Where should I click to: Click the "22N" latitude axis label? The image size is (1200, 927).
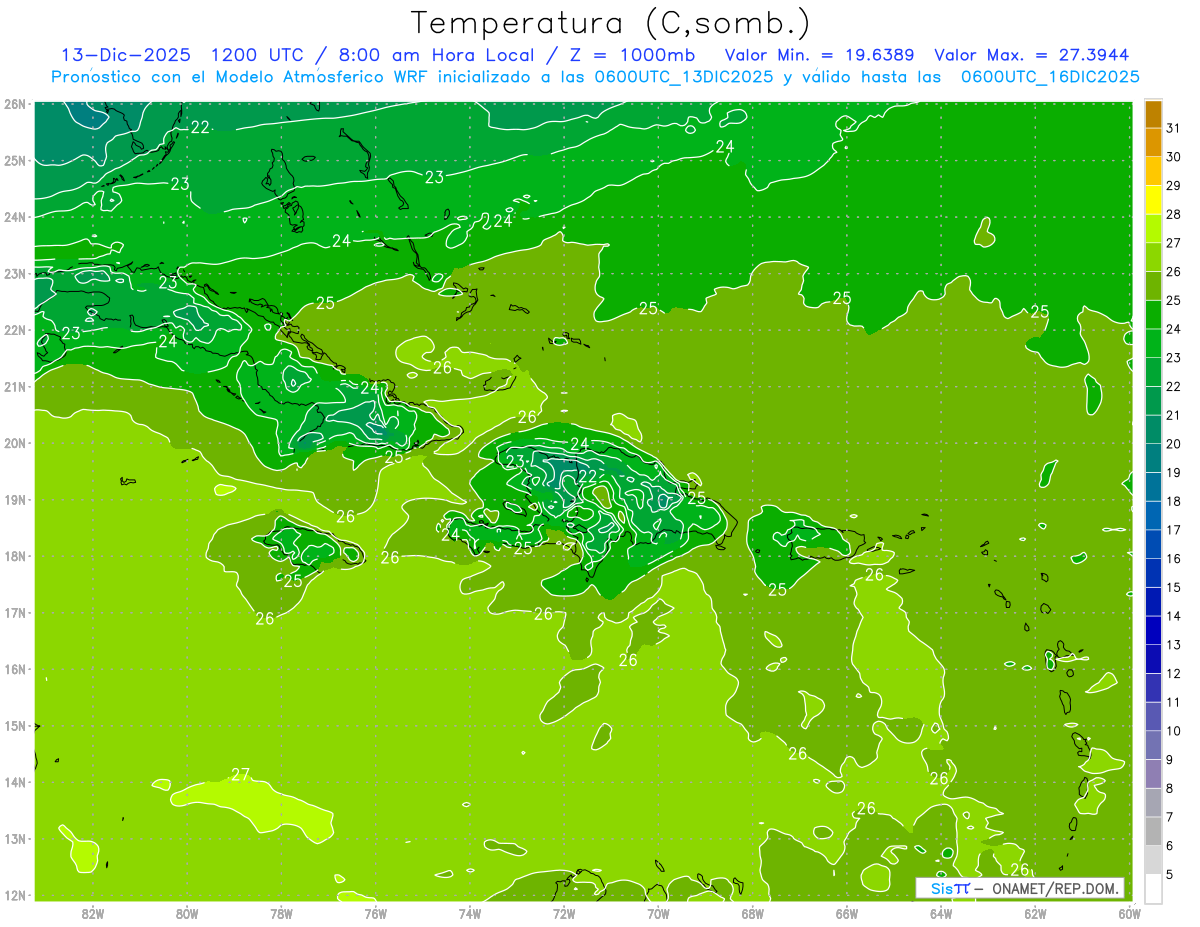pos(15,330)
